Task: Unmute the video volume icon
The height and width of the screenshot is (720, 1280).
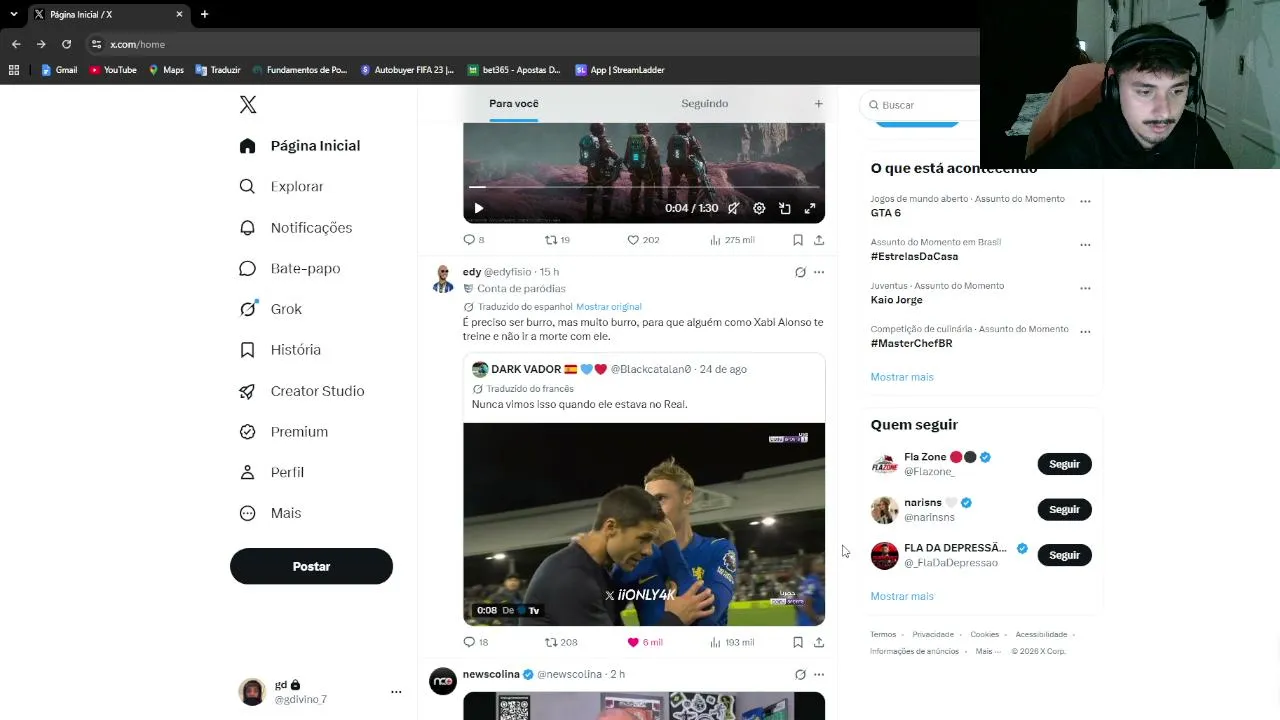Action: [733, 208]
